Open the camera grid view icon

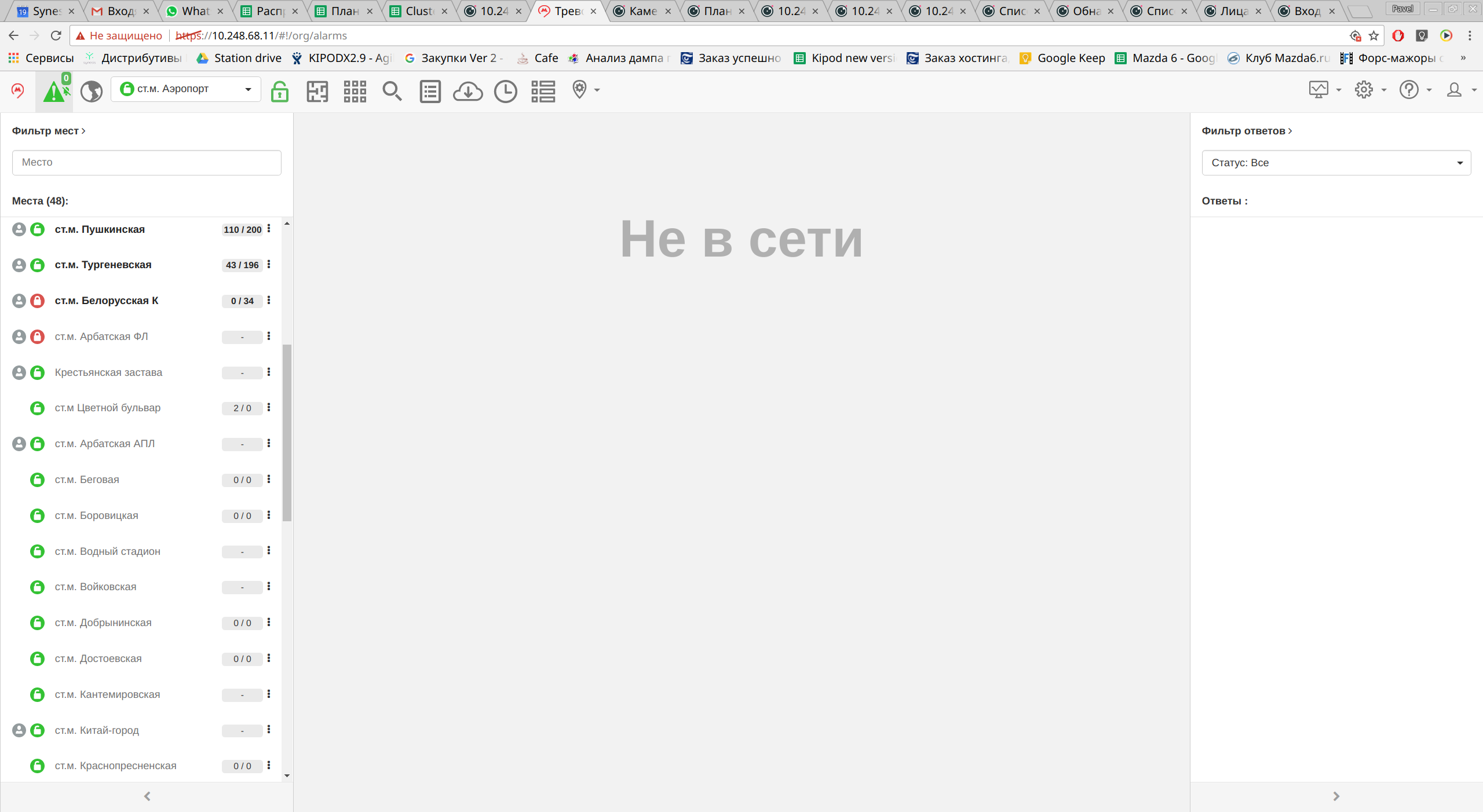click(355, 91)
